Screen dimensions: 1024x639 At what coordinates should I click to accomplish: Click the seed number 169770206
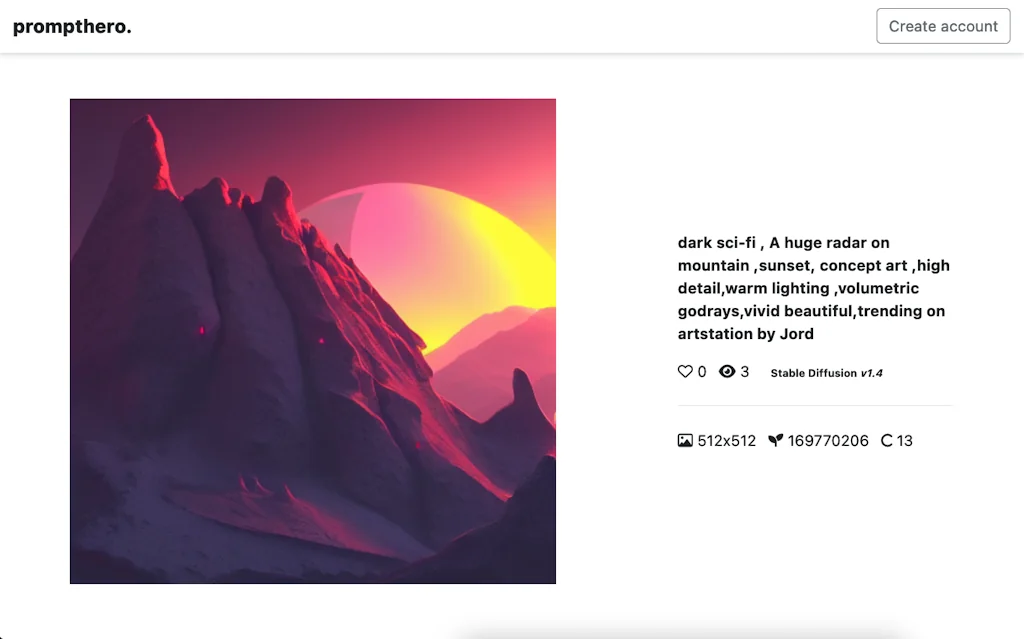click(828, 441)
